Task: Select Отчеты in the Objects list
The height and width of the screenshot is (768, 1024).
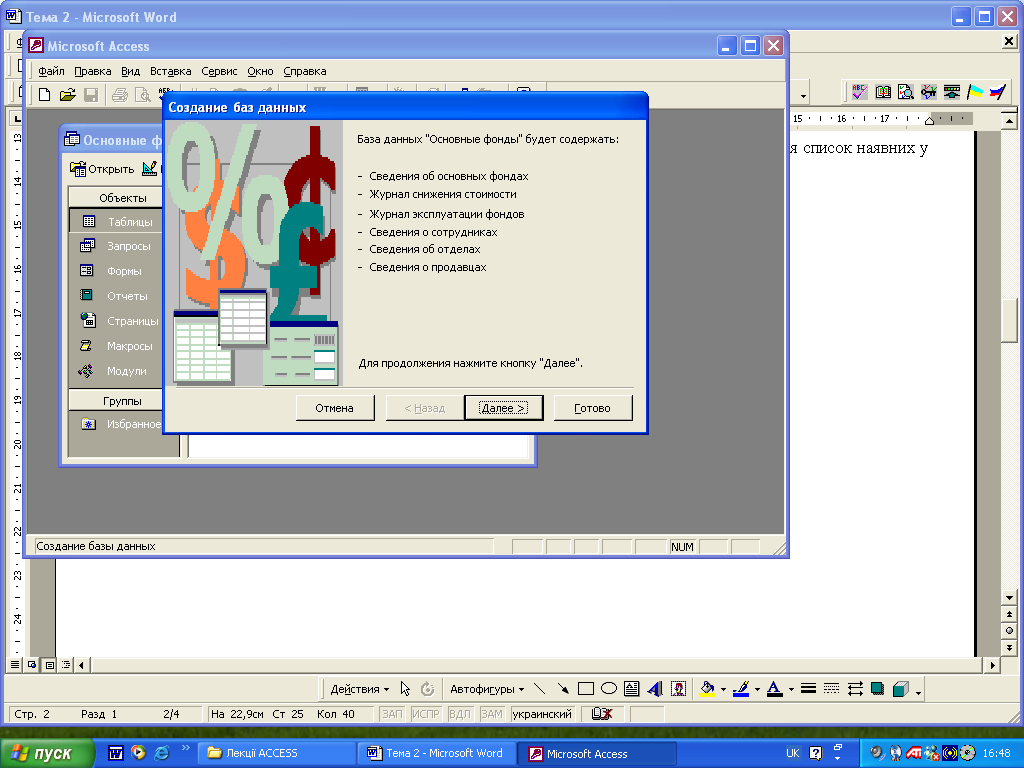Action: (116, 296)
